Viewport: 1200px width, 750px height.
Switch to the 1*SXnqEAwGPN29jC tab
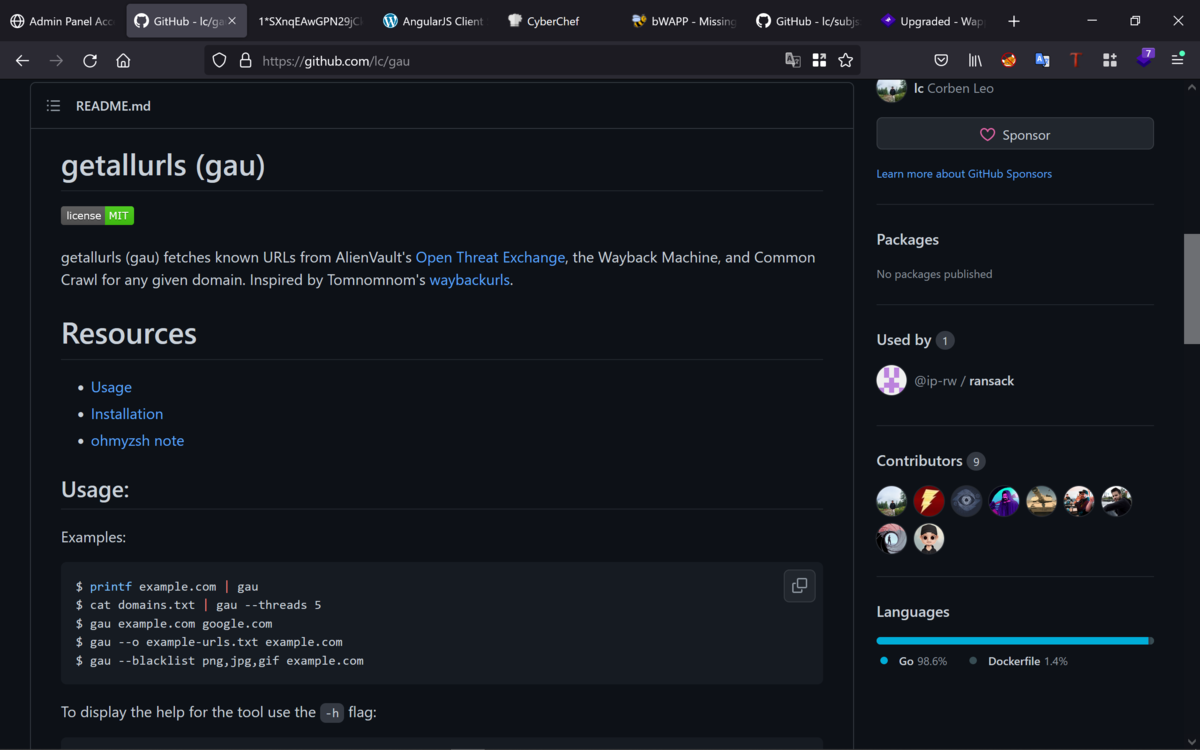[x=309, y=21]
